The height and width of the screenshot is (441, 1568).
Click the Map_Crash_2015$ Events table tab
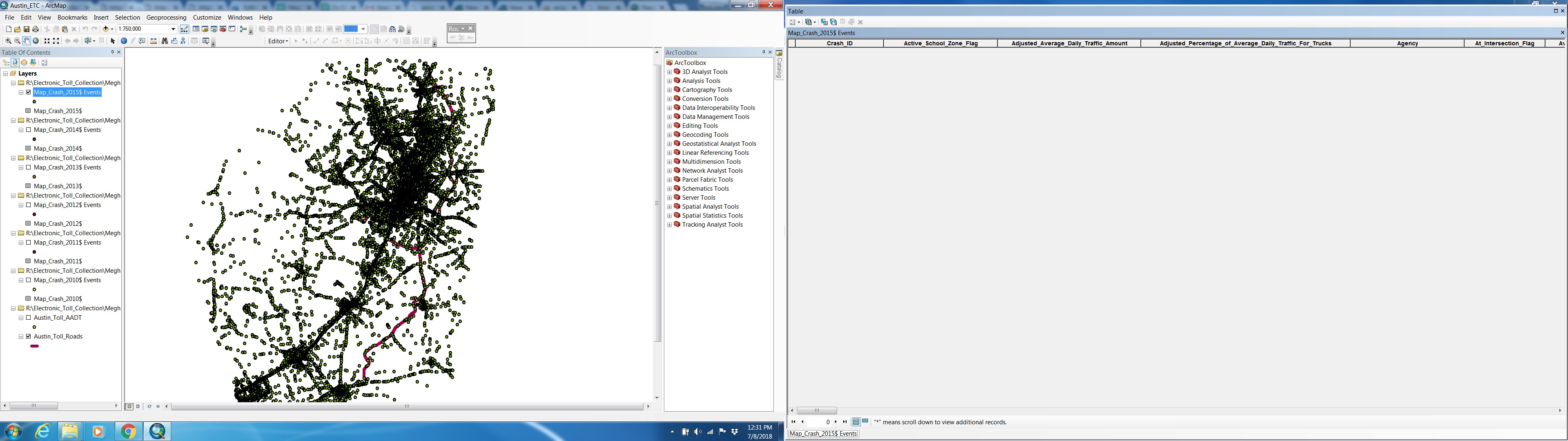[x=823, y=434]
